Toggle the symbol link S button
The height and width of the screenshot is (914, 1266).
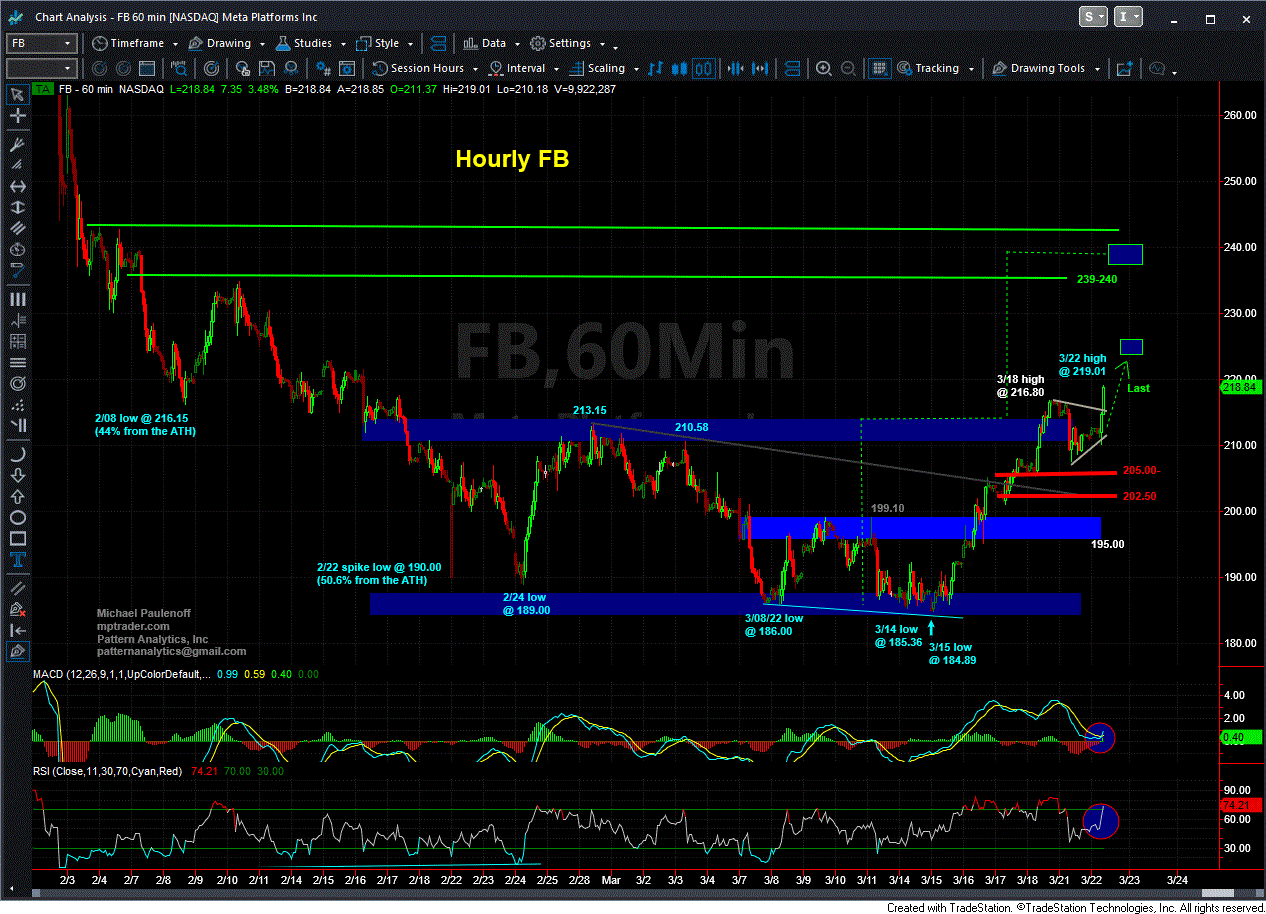pyautogui.click(x=1095, y=17)
